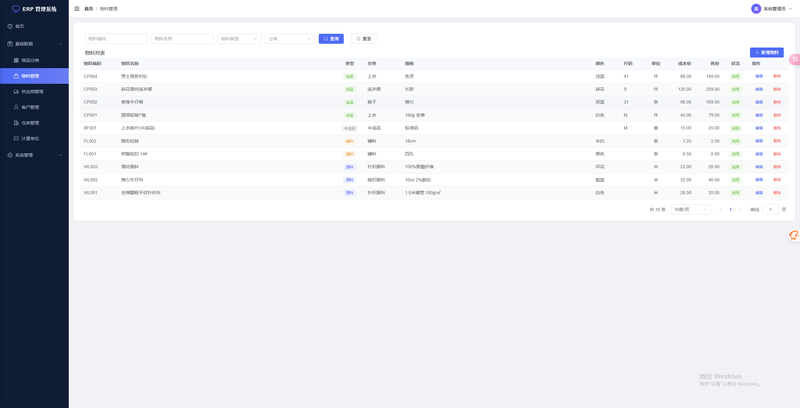
Task: Click 物料管理 in the breadcrumb
Action: [109, 9]
